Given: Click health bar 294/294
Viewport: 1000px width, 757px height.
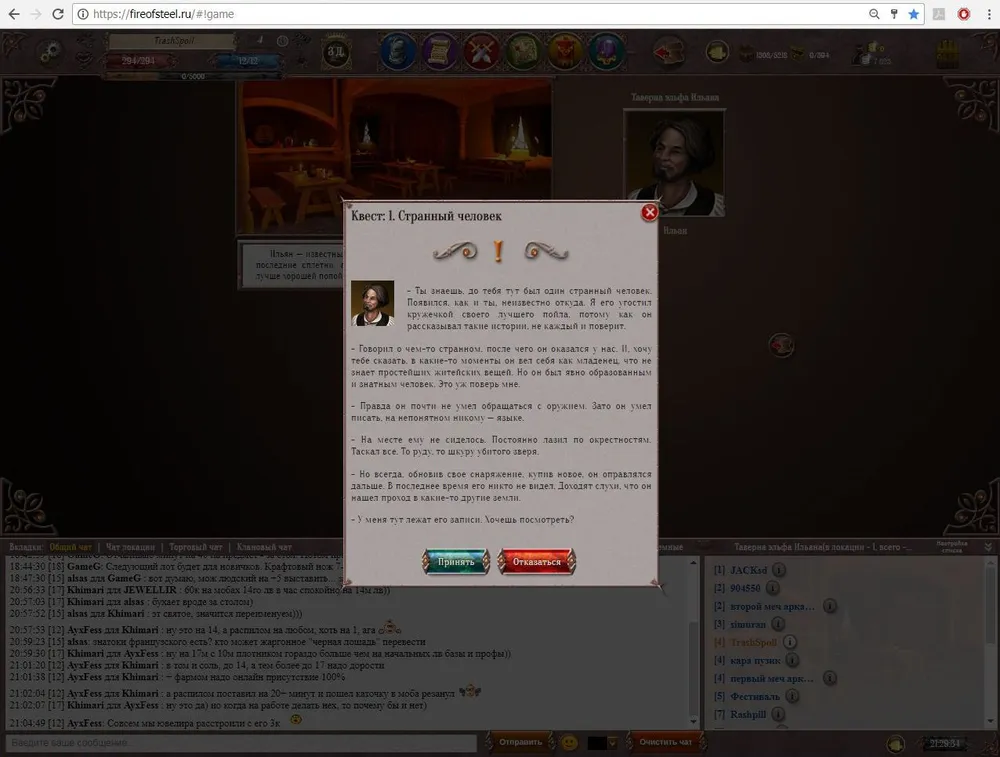Looking at the screenshot, I should (138, 61).
